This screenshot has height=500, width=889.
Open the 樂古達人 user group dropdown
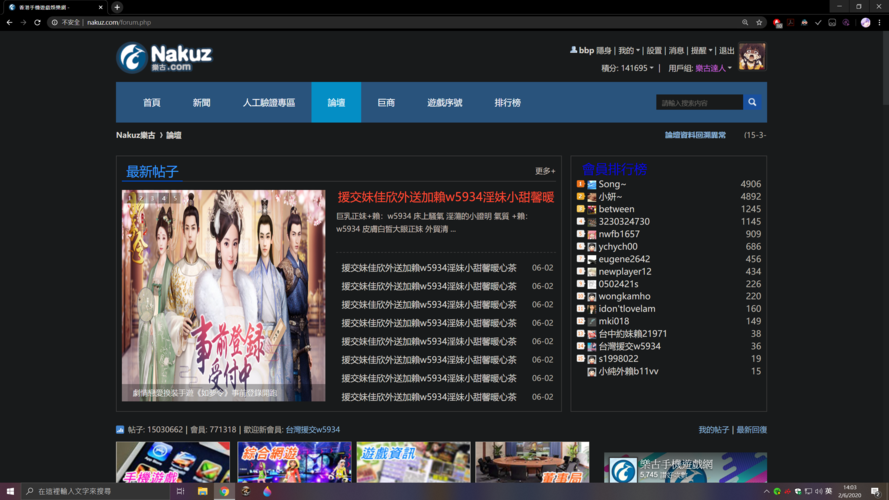pos(714,68)
